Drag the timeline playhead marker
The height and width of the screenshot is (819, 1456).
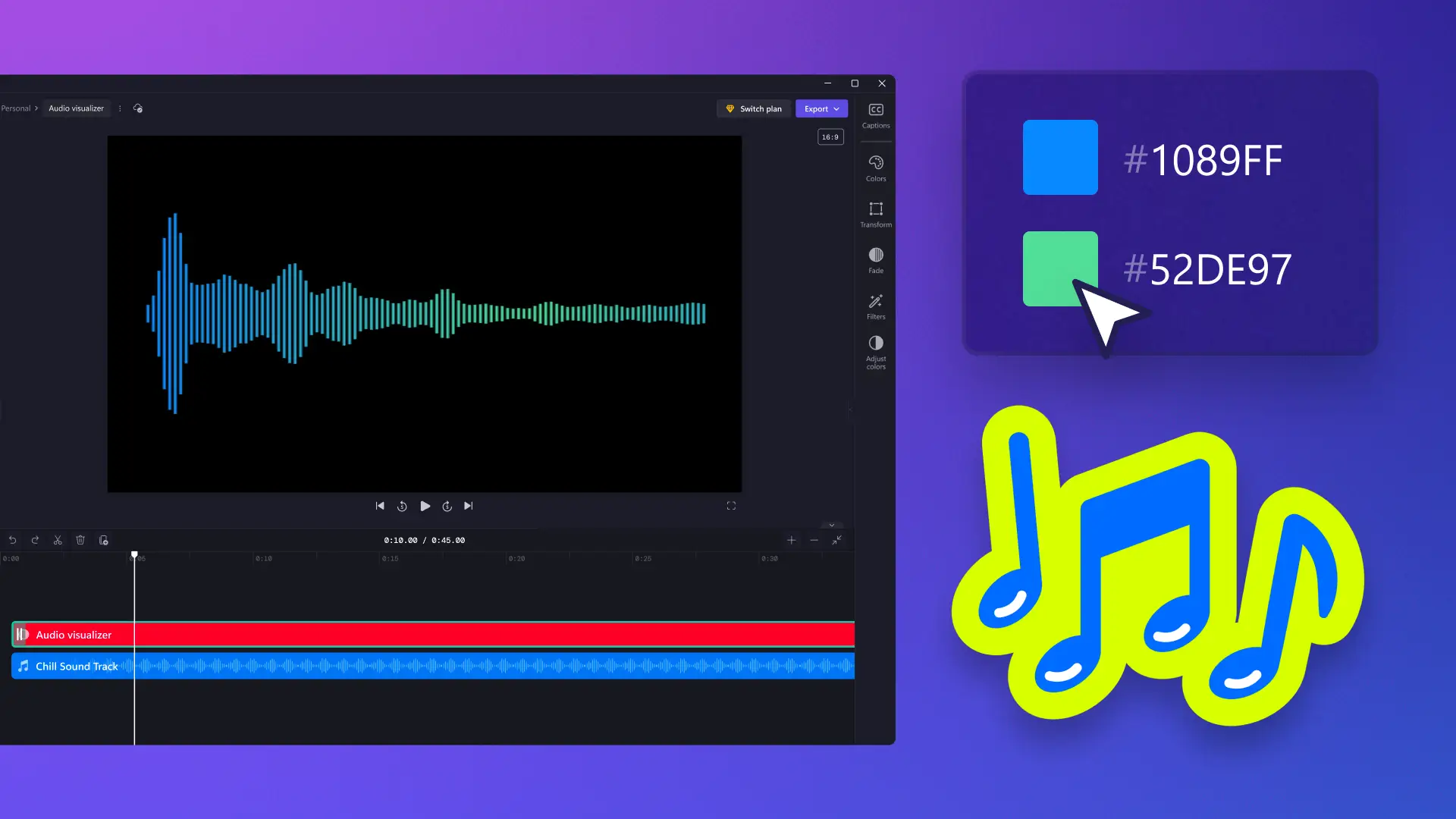(134, 555)
